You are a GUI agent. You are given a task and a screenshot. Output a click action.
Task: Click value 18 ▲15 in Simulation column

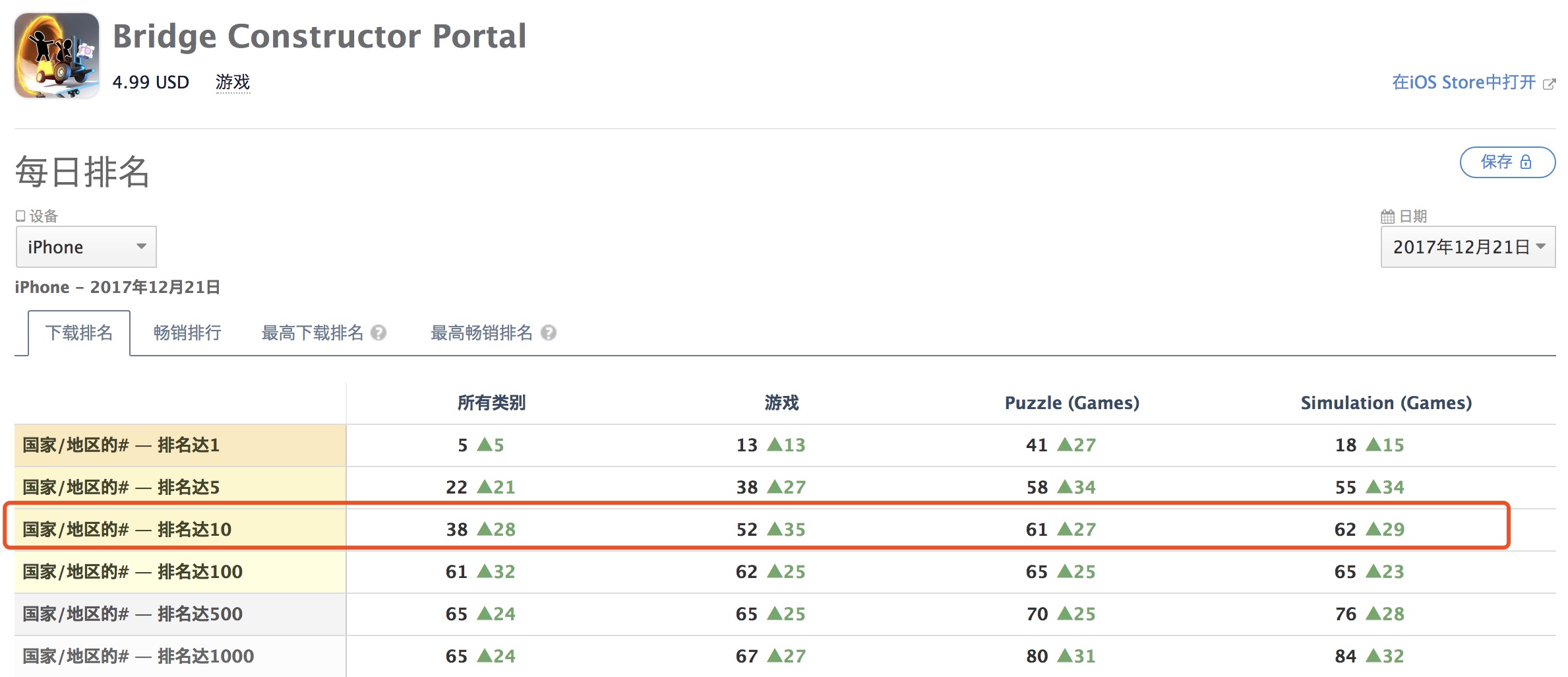point(1370,445)
